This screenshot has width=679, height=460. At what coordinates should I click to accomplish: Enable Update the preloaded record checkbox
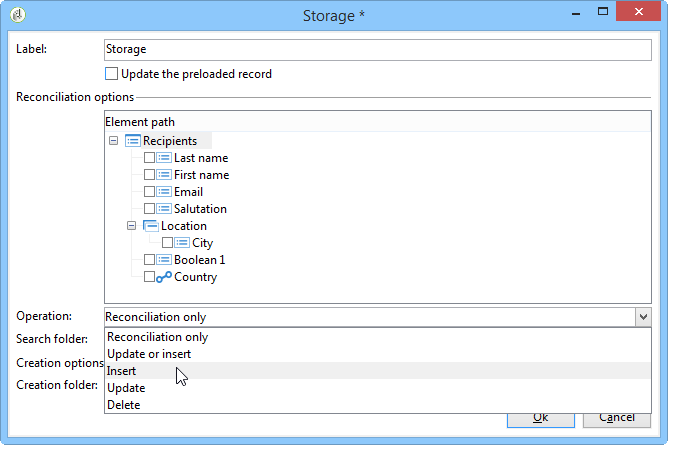pos(111,74)
